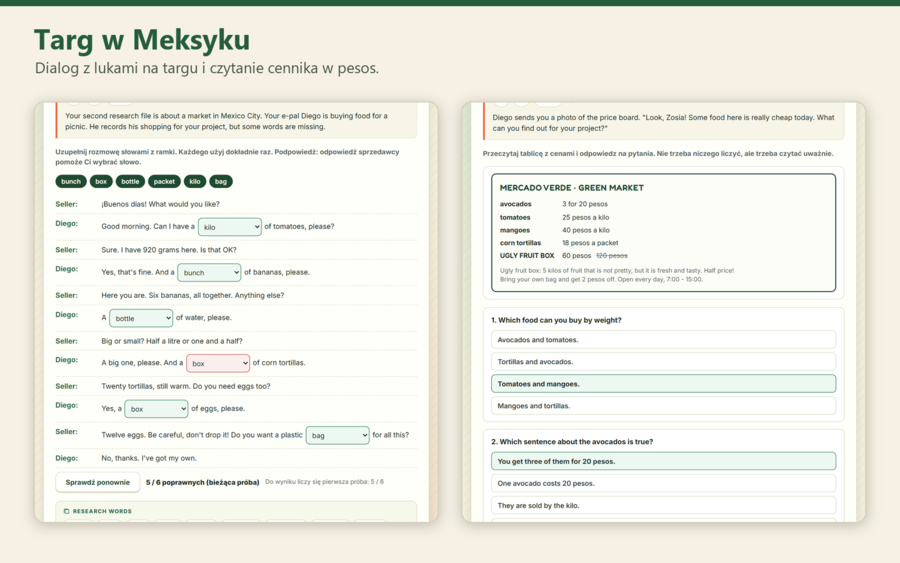The height and width of the screenshot is (563, 900).
Task: Click the bag word chip
Action: click(x=221, y=181)
